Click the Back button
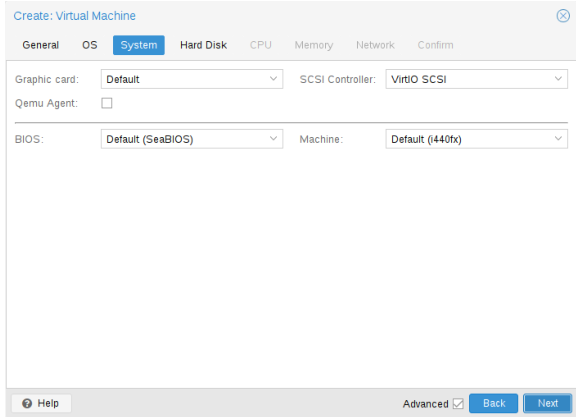 (x=493, y=403)
